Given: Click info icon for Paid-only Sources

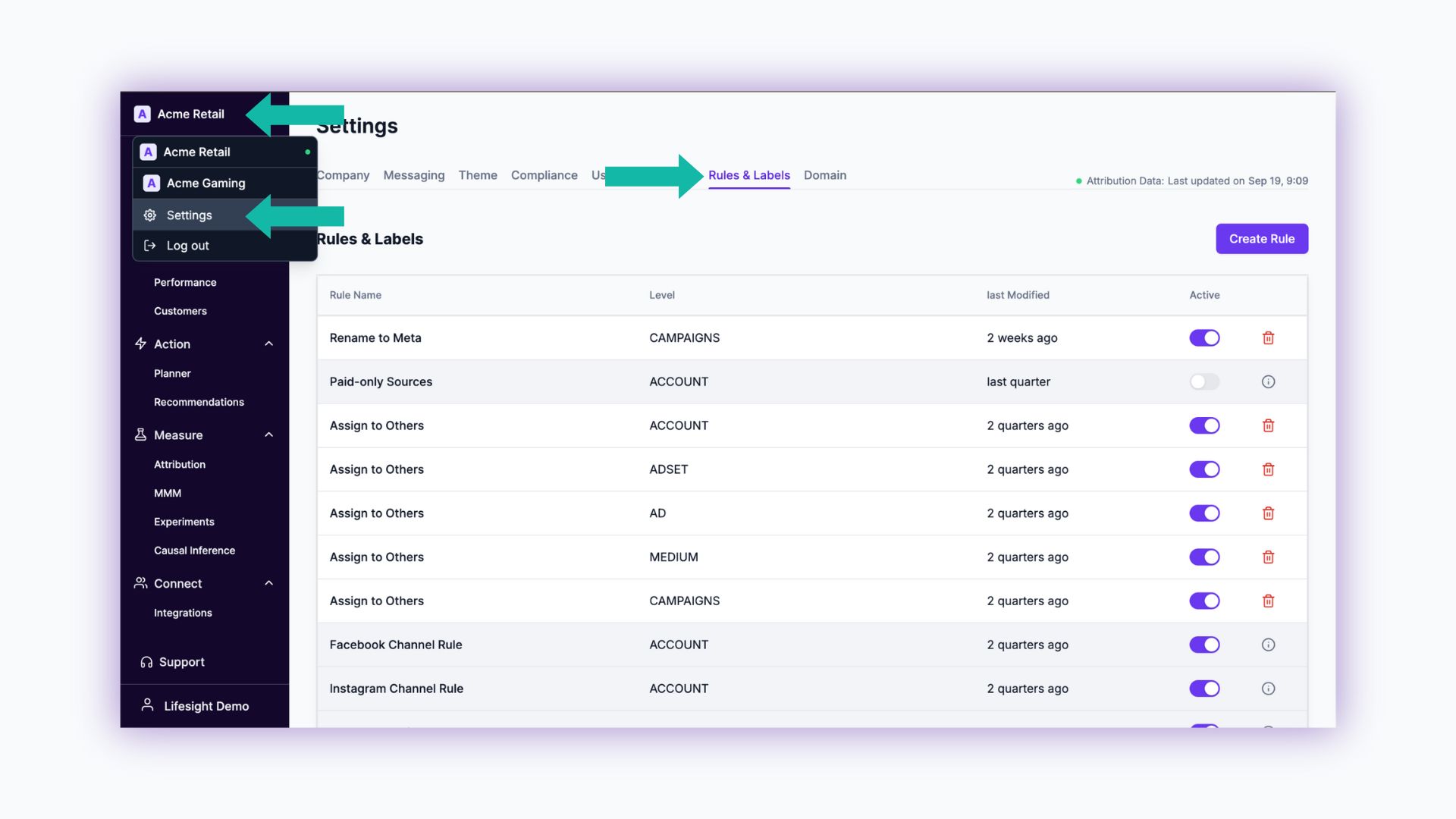Looking at the screenshot, I should tap(1268, 382).
